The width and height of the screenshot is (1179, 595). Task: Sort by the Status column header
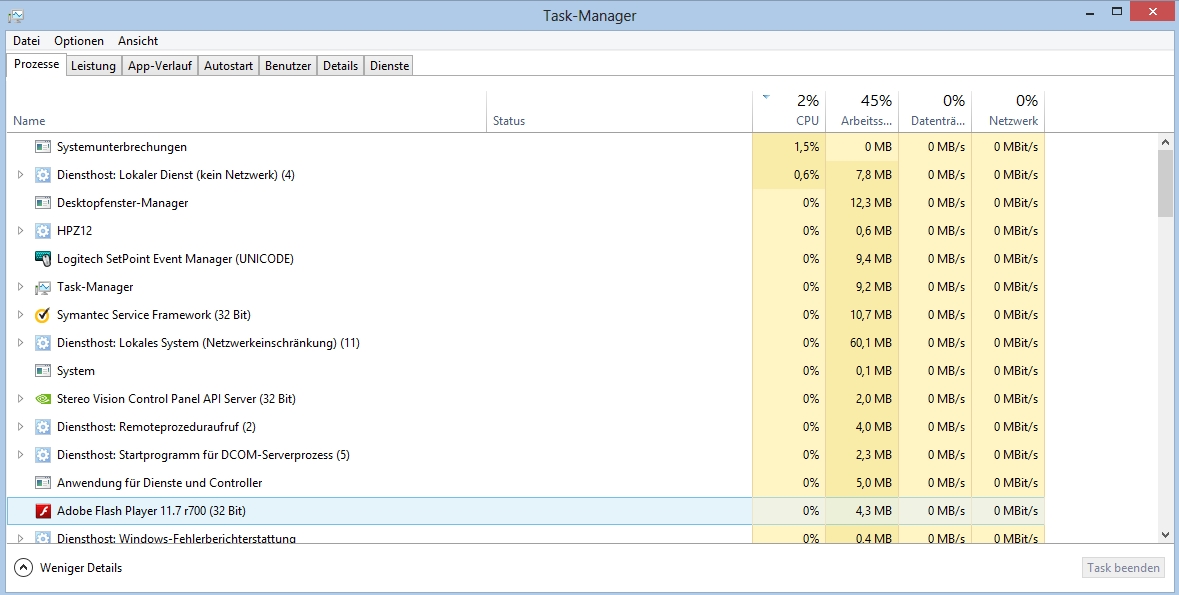point(620,111)
